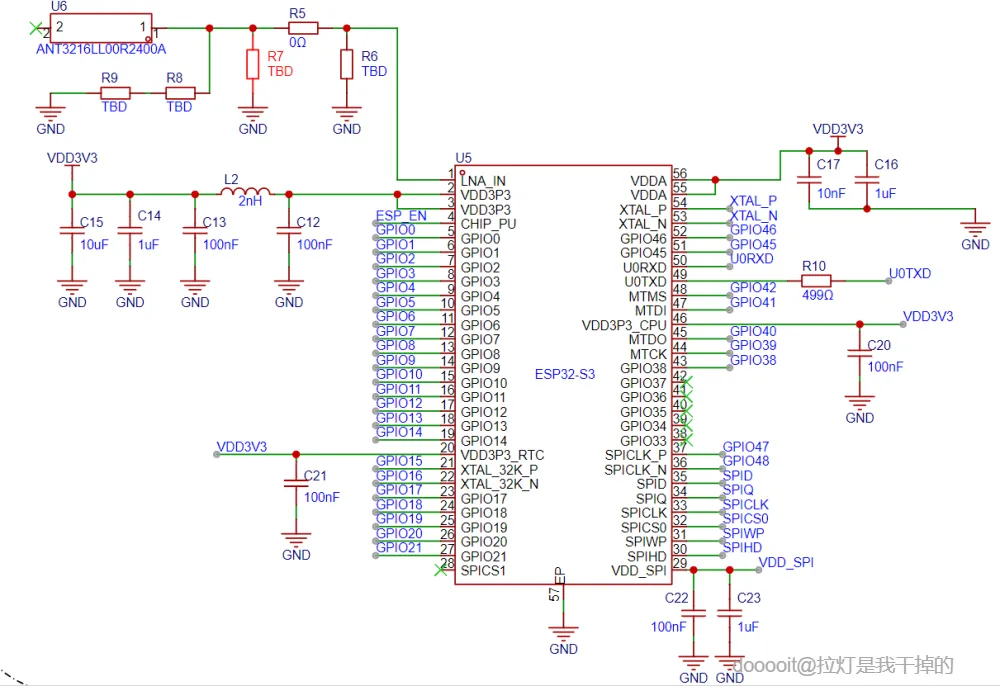Select the red R7 TBD resistor symbol
The height and width of the screenshot is (686, 1000).
point(253,64)
